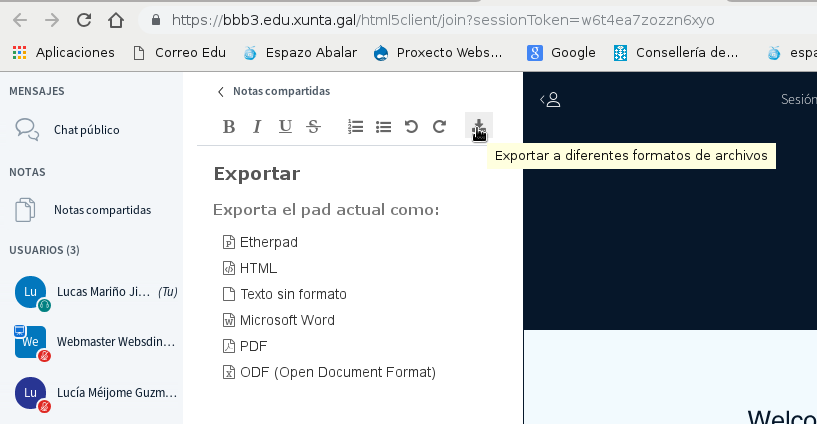Collapse the Notas compartidas panel with back chevron

[221, 92]
